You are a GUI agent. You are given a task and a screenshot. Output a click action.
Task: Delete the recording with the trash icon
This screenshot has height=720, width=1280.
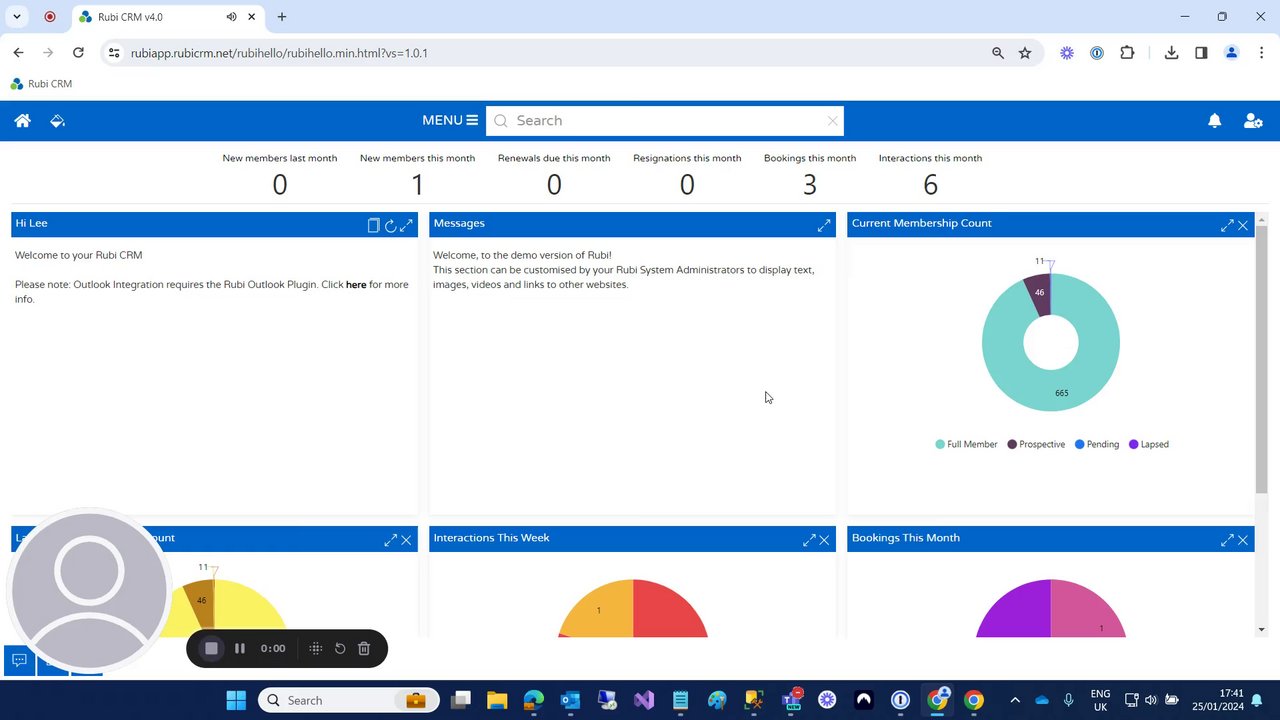[x=364, y=648]
